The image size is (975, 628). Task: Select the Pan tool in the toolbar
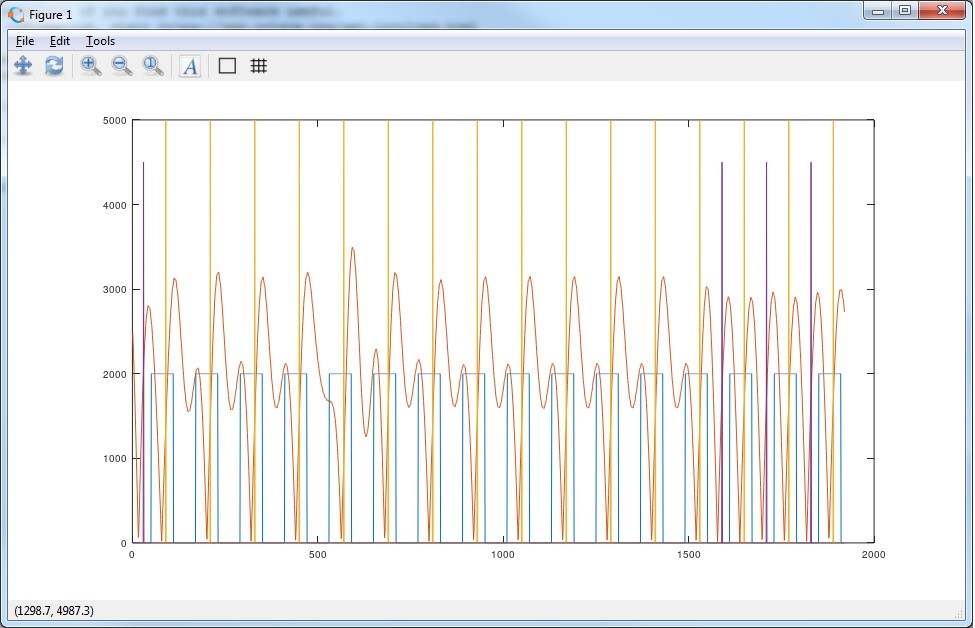click(x=23, y=66)
